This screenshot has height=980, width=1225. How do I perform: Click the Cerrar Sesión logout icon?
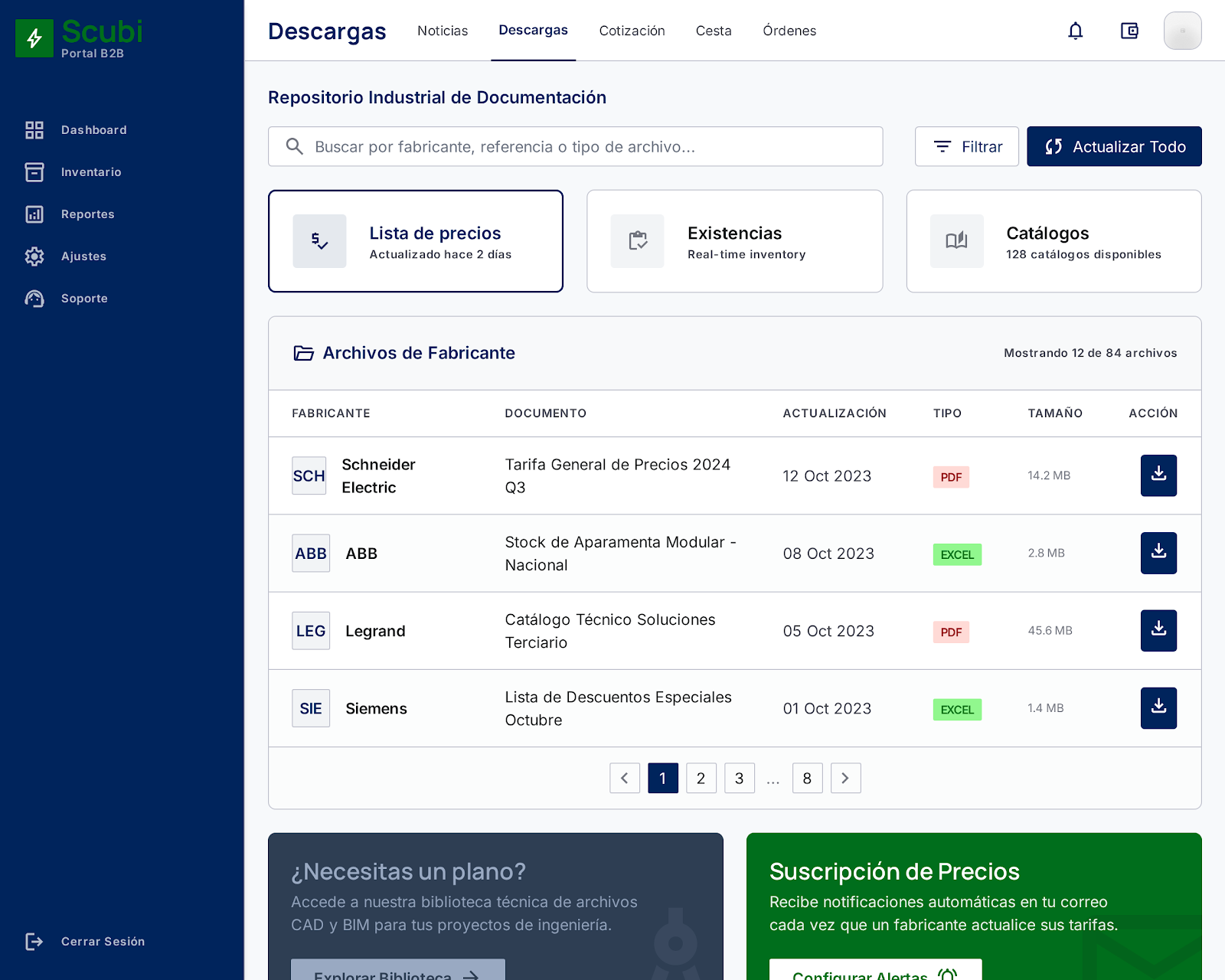34,942
